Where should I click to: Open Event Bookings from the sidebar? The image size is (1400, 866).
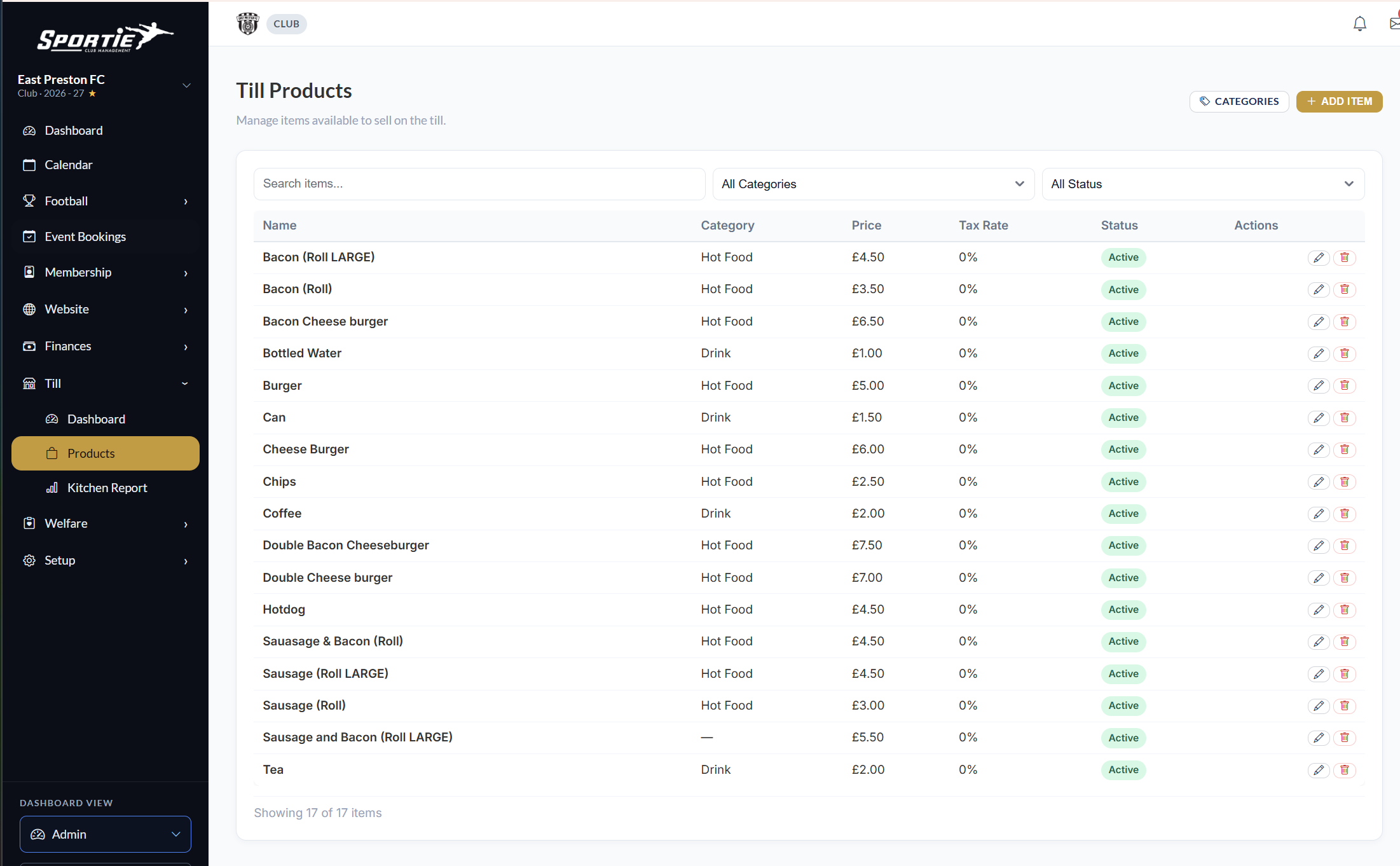tap(105, 237)
